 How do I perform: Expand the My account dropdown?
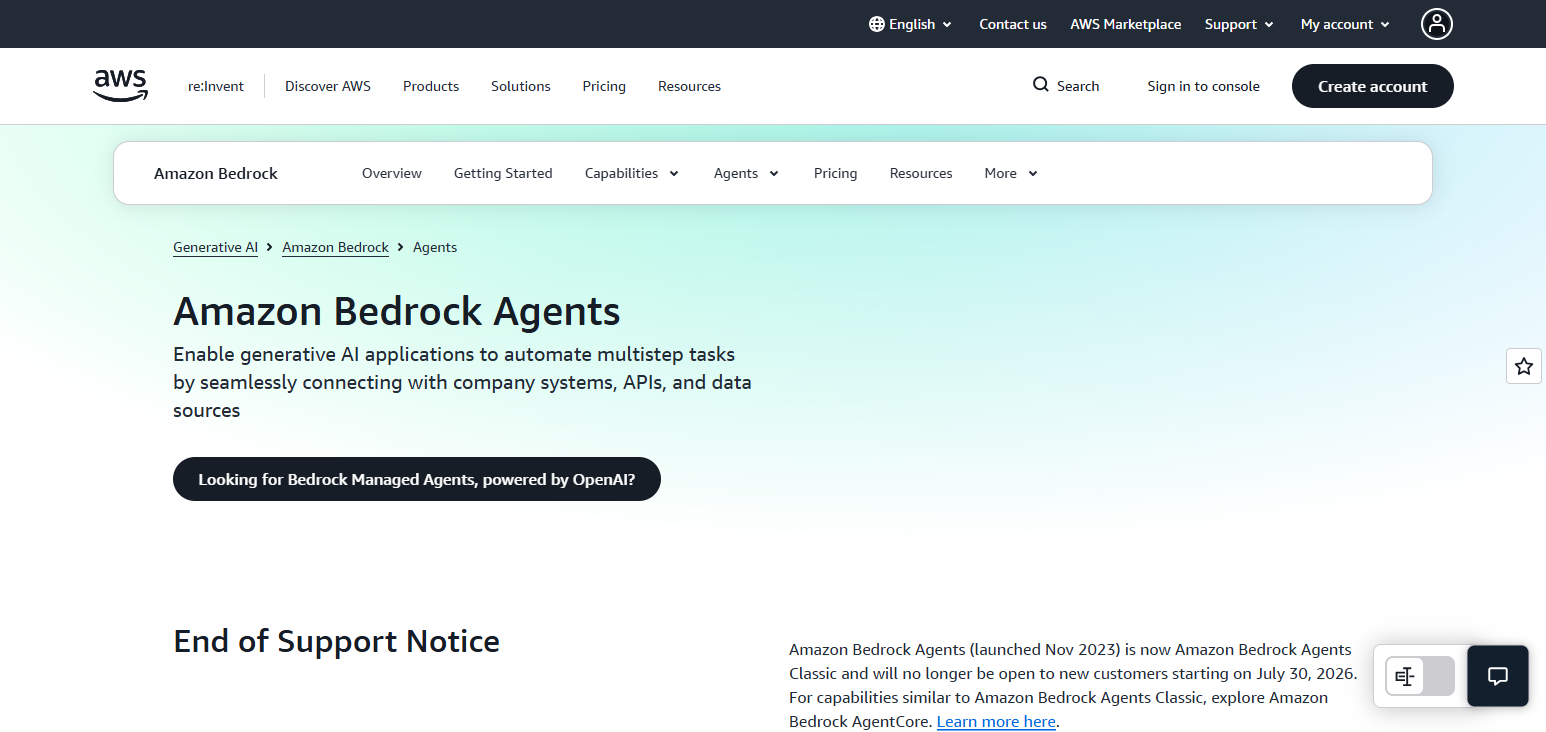pyautogui.click(x=1345, y=24)
